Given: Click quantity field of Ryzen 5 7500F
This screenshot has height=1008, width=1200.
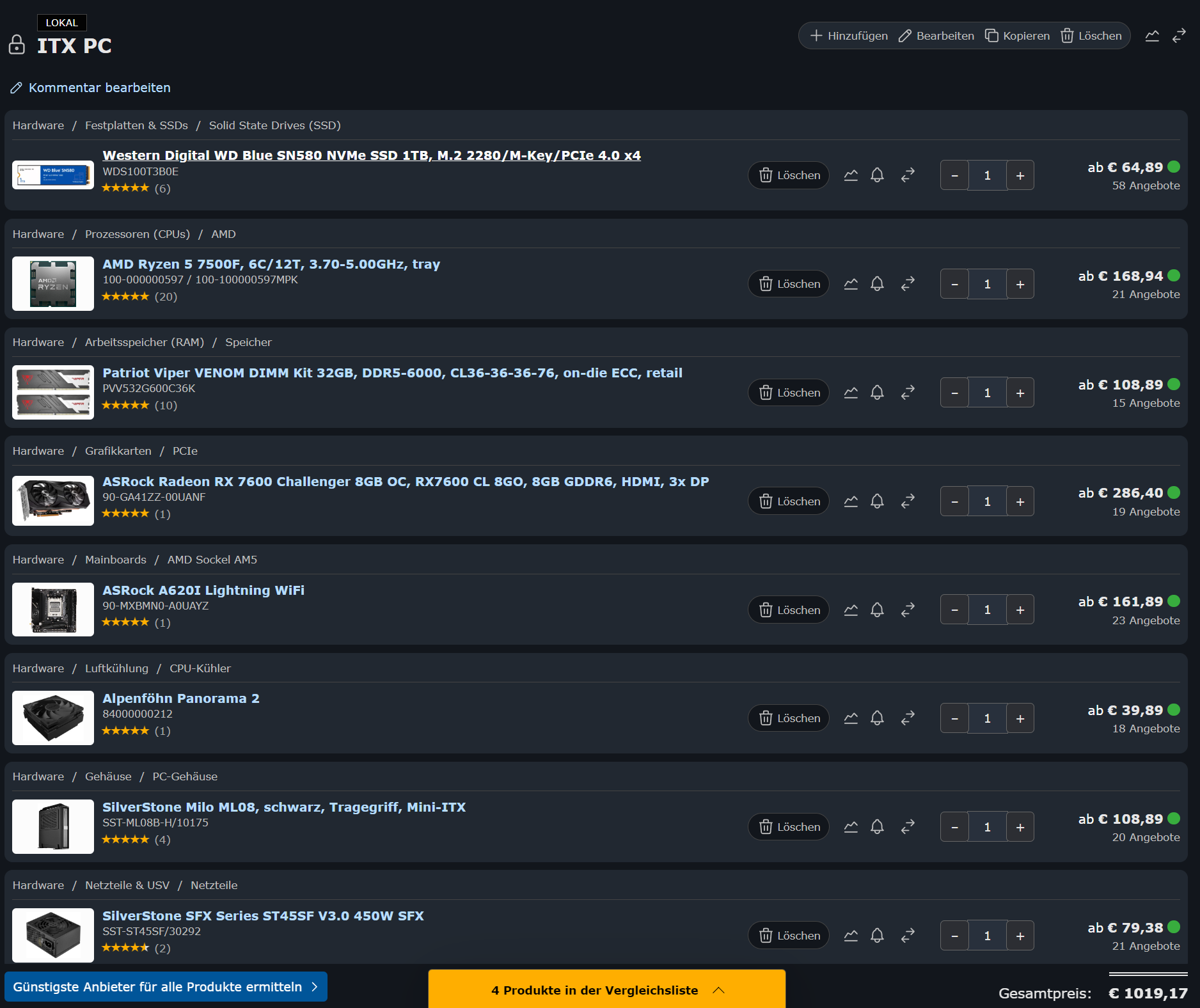Looking at the screenshot, I should [988, 284].
